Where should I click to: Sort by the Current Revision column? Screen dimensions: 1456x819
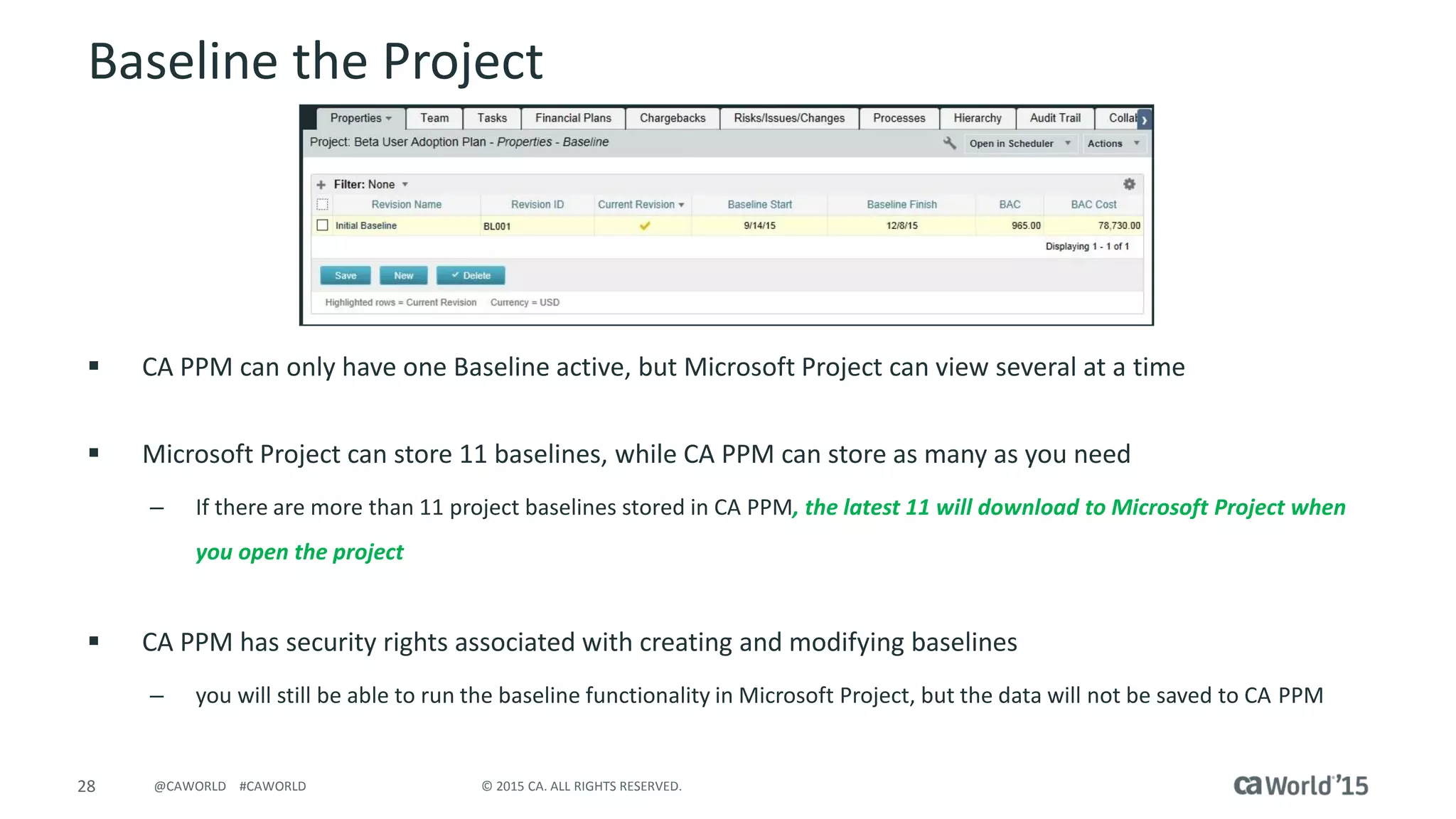pyautogui.click(x=641, y=205)
